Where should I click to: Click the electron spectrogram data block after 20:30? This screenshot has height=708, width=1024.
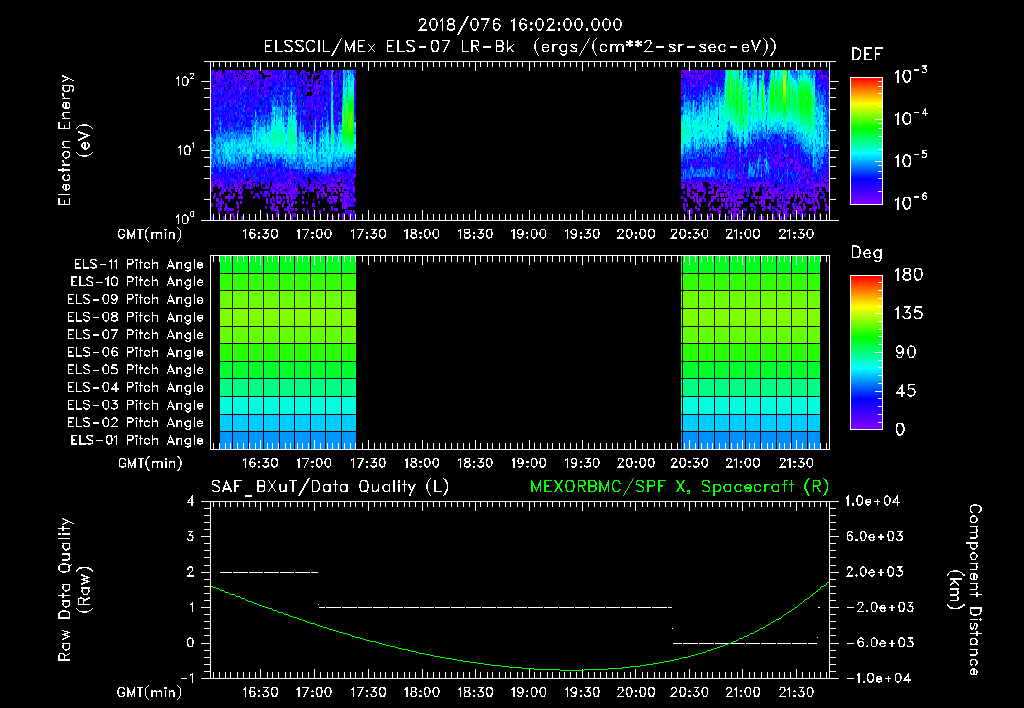[755, 143]
